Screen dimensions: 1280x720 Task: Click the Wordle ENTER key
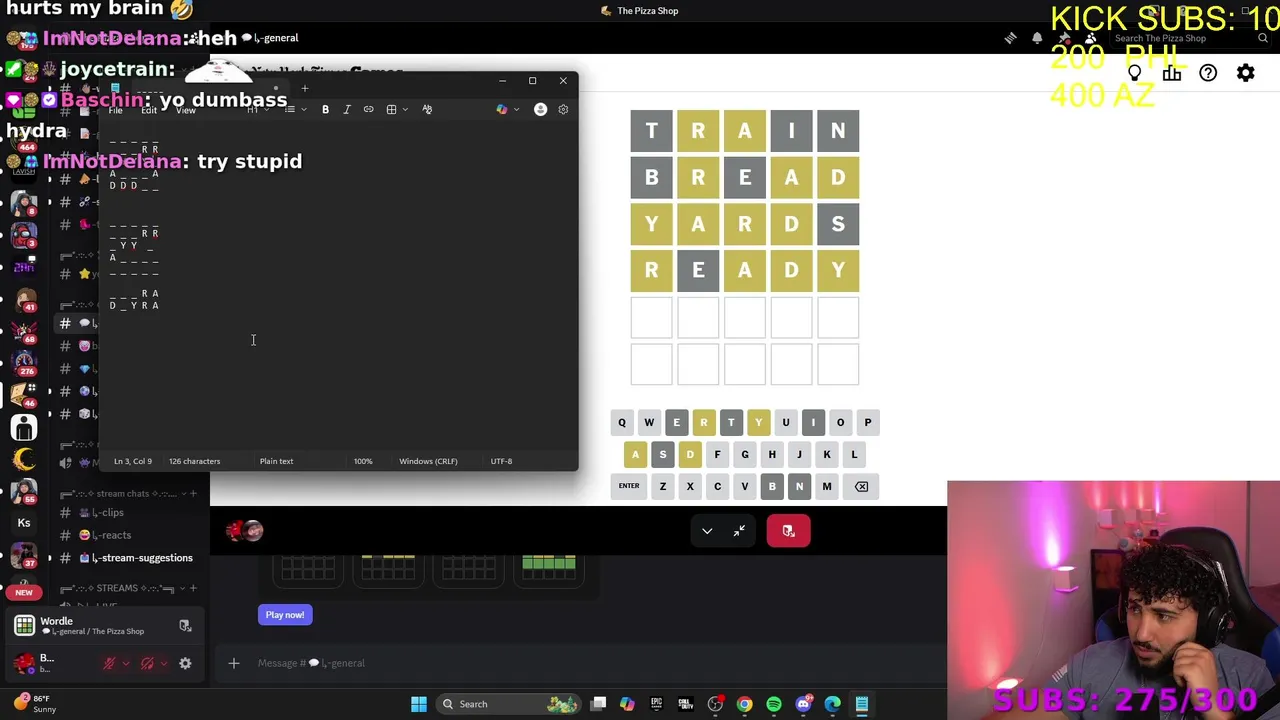click(628, 486)
